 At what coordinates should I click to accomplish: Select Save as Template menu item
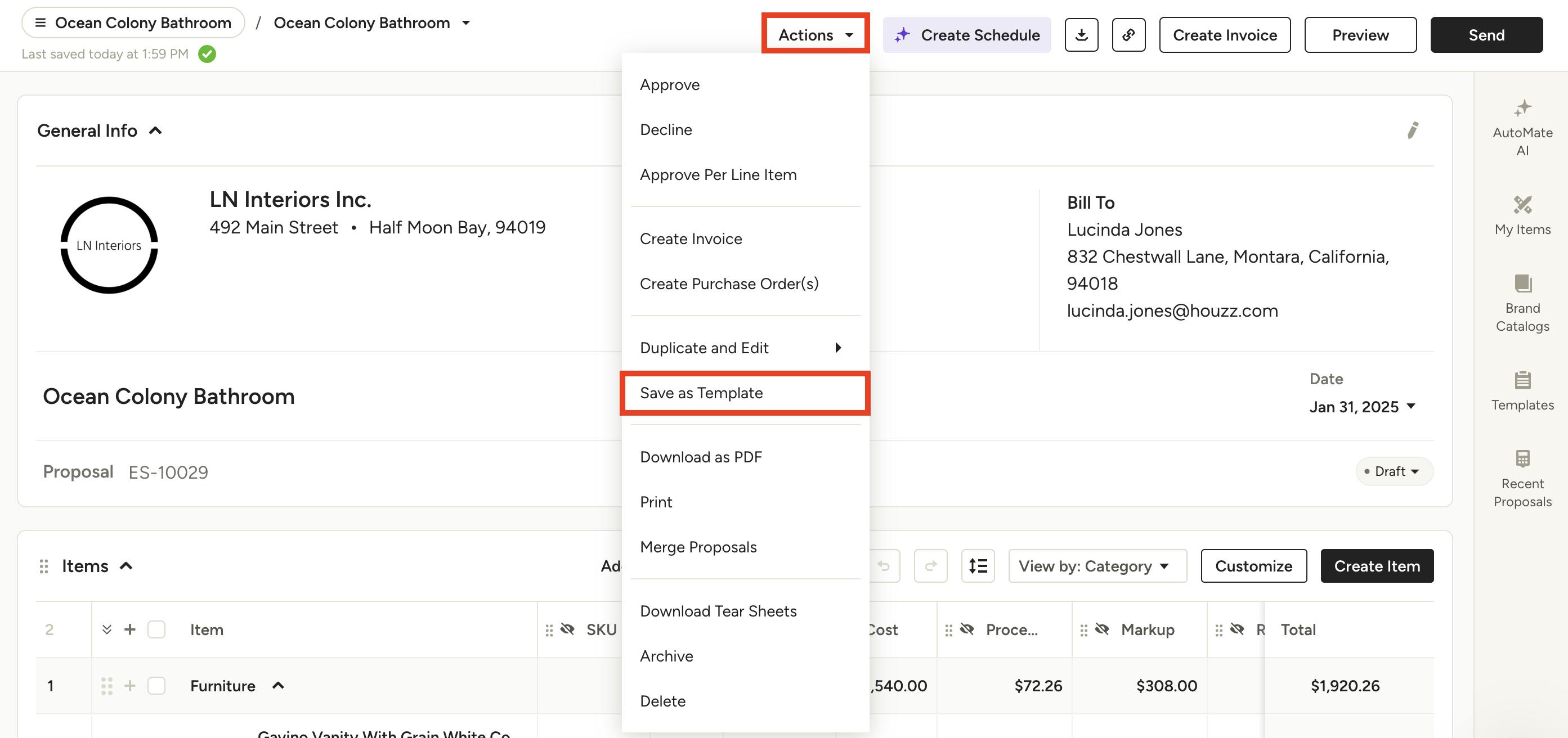701,393
